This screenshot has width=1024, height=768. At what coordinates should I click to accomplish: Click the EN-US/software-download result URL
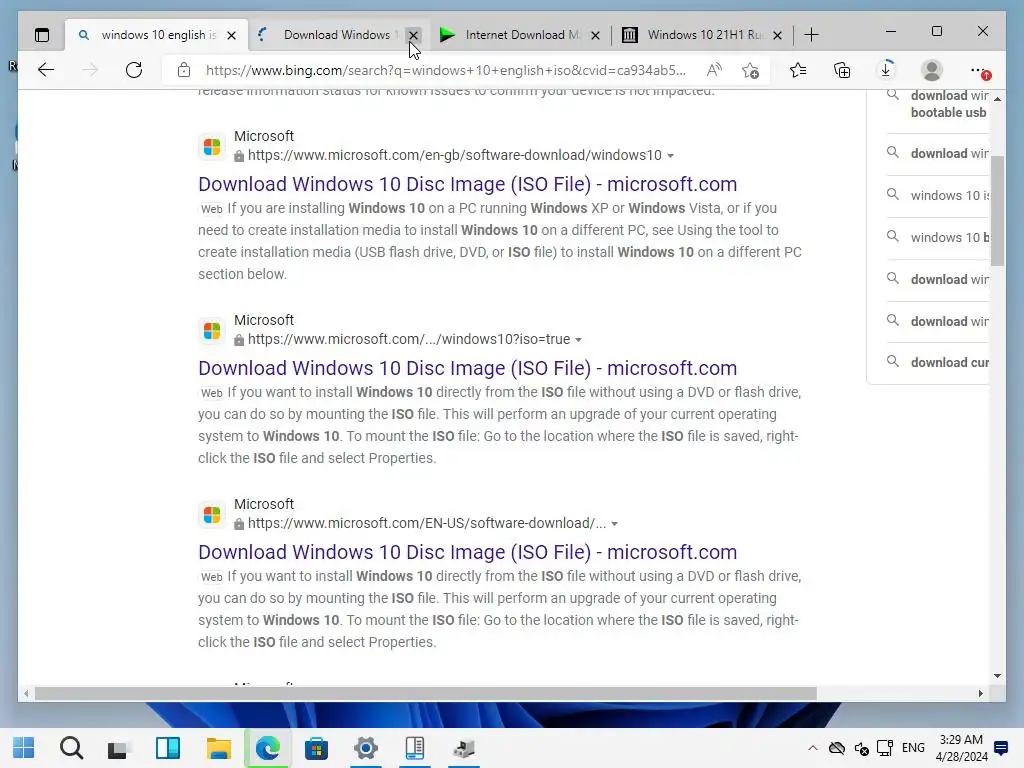click(x=427, y=524)
